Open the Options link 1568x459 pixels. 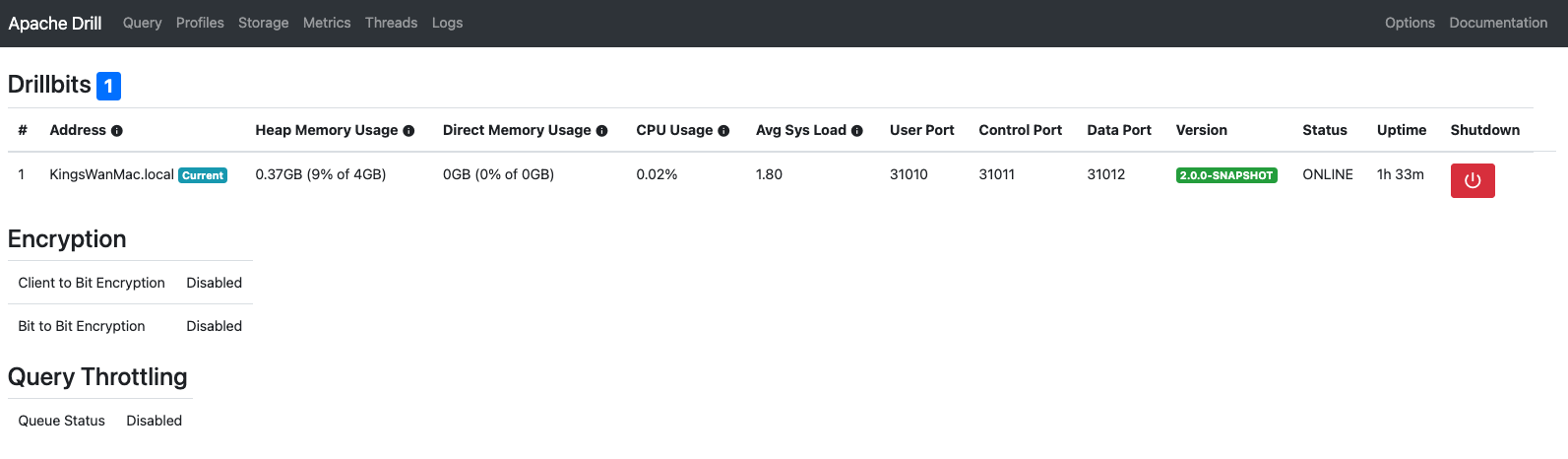[x=1410, y=23]
